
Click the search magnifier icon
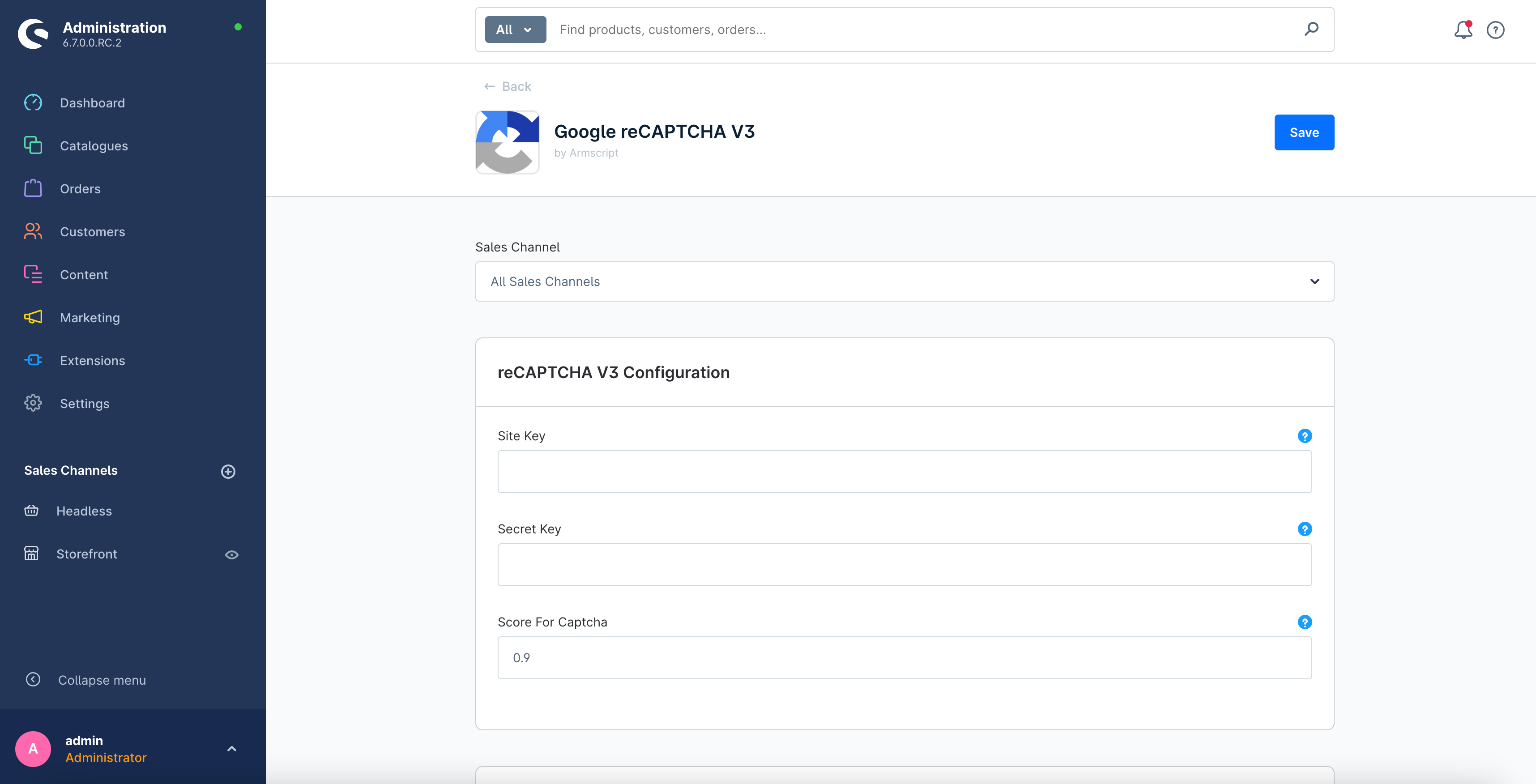(1311, 29)
